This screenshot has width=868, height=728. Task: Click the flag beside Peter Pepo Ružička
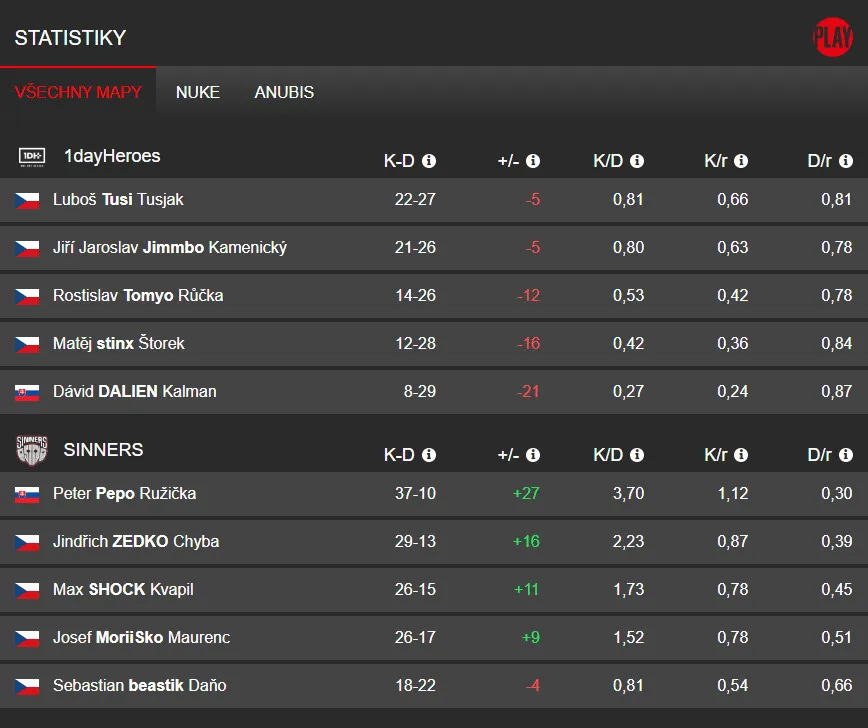[x=27, y=494]
